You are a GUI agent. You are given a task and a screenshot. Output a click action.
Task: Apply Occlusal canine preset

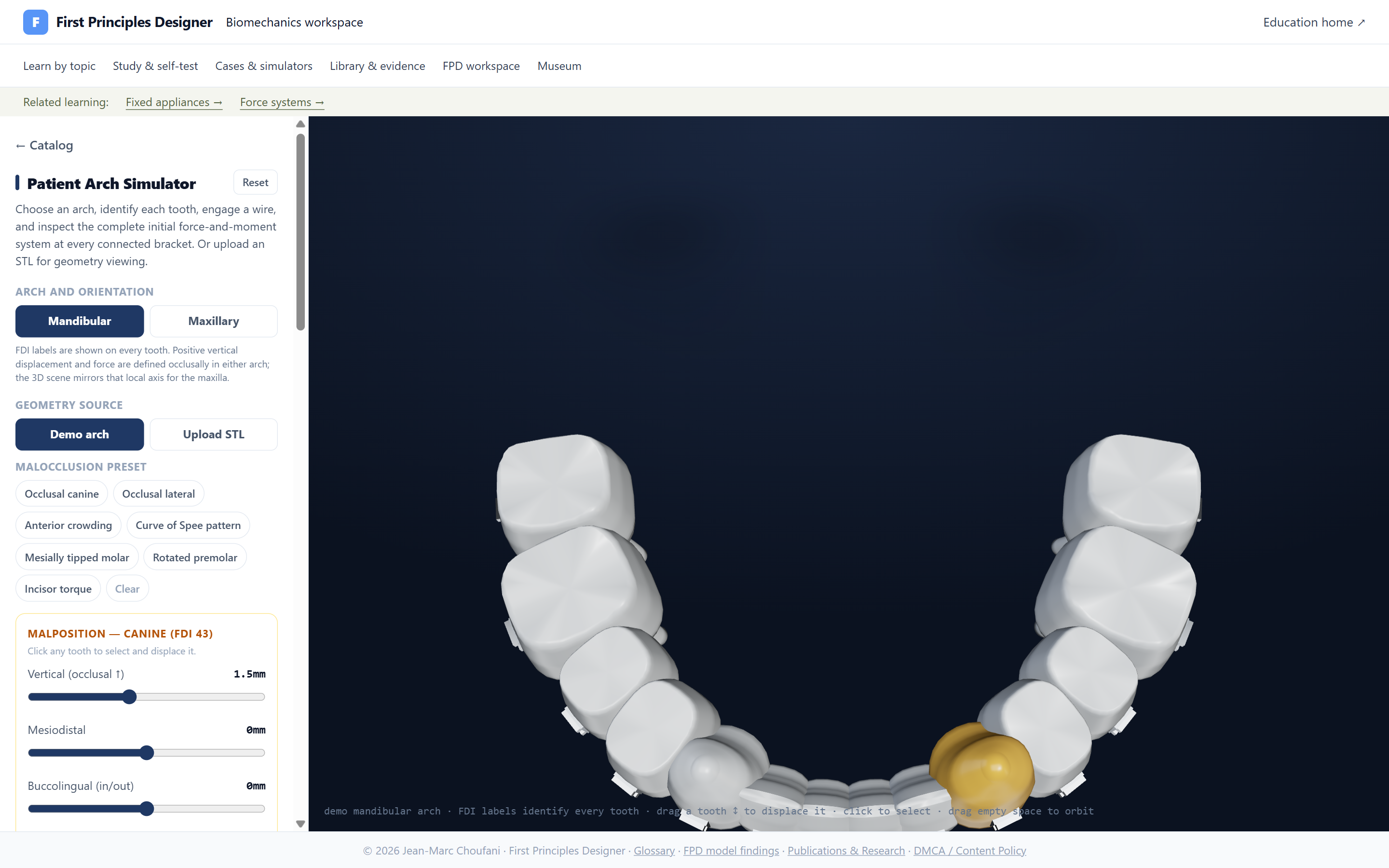[61, 494]
